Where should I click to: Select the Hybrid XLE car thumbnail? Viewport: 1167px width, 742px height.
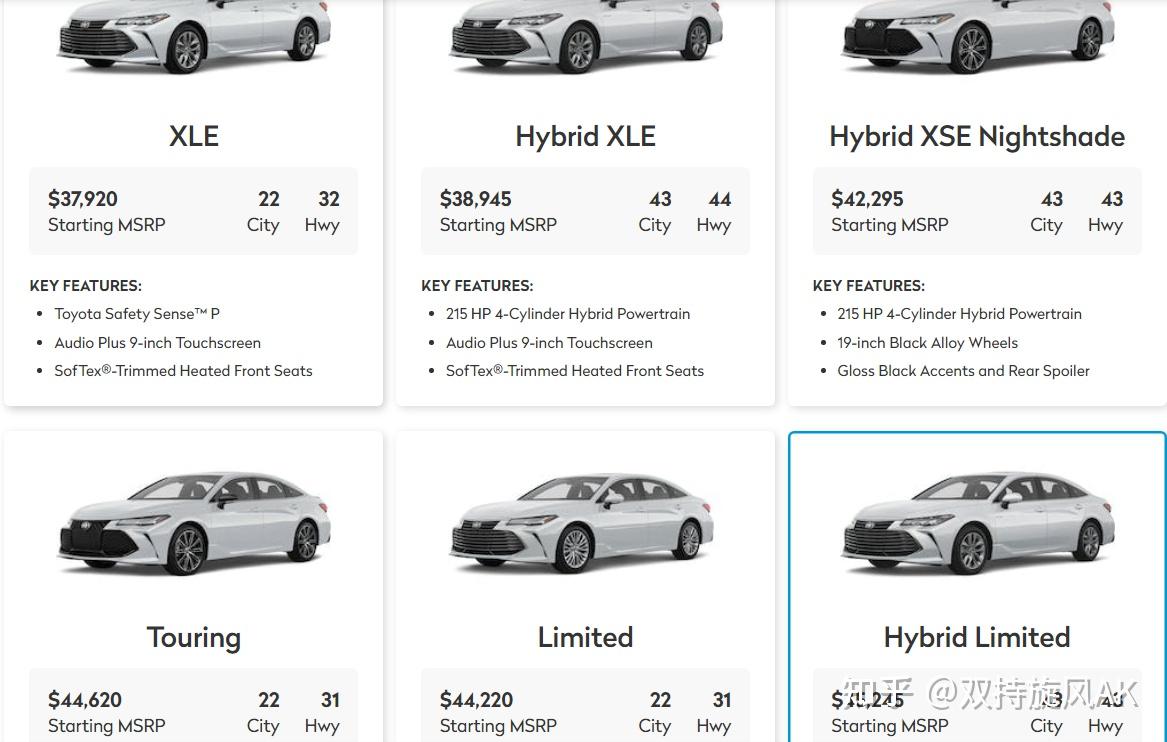click(586, 37)
